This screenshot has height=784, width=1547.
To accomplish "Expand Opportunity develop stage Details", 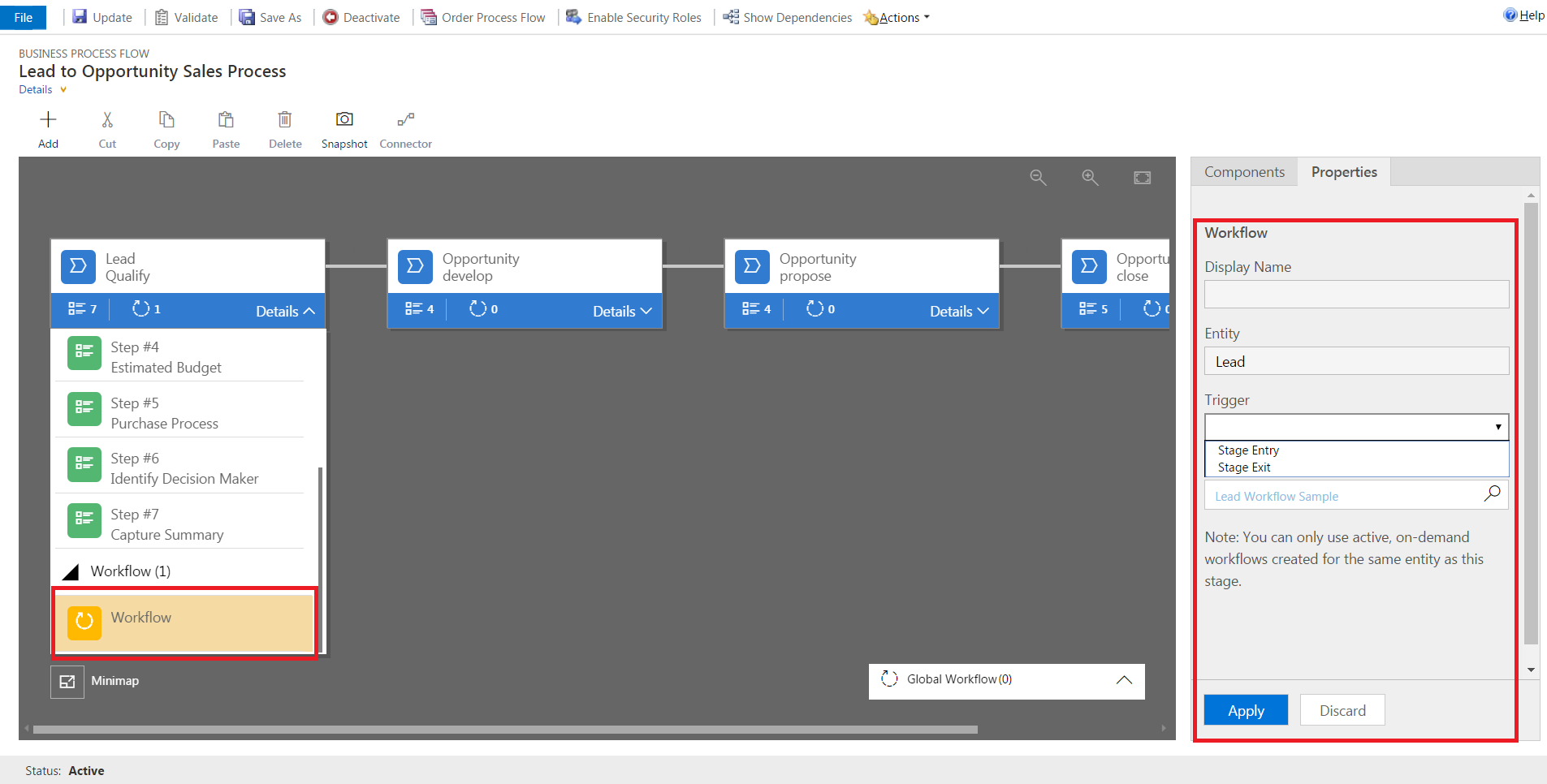I will (x=622, y=311).
